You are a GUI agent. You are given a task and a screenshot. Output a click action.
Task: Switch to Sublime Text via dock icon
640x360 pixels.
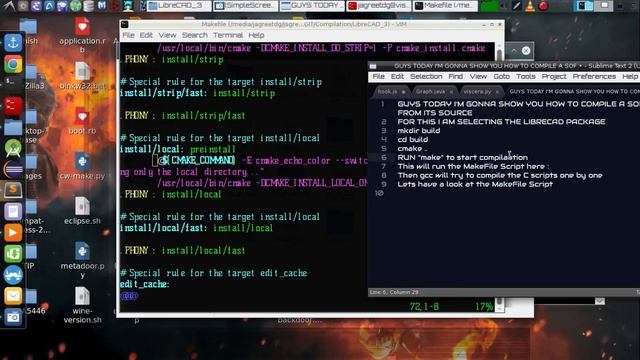coord(13,190)
